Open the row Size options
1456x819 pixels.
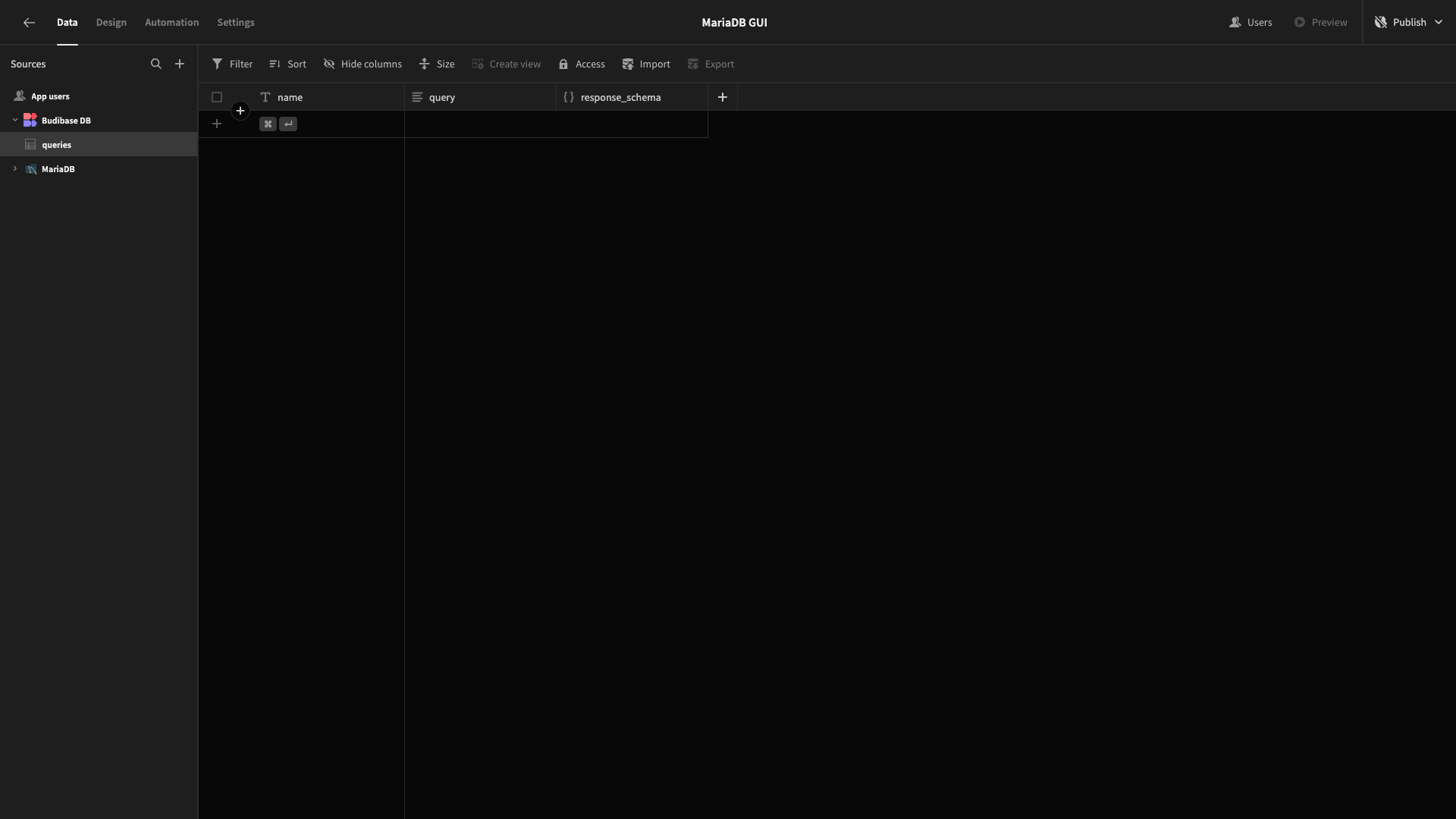click(x=437, y=64)
